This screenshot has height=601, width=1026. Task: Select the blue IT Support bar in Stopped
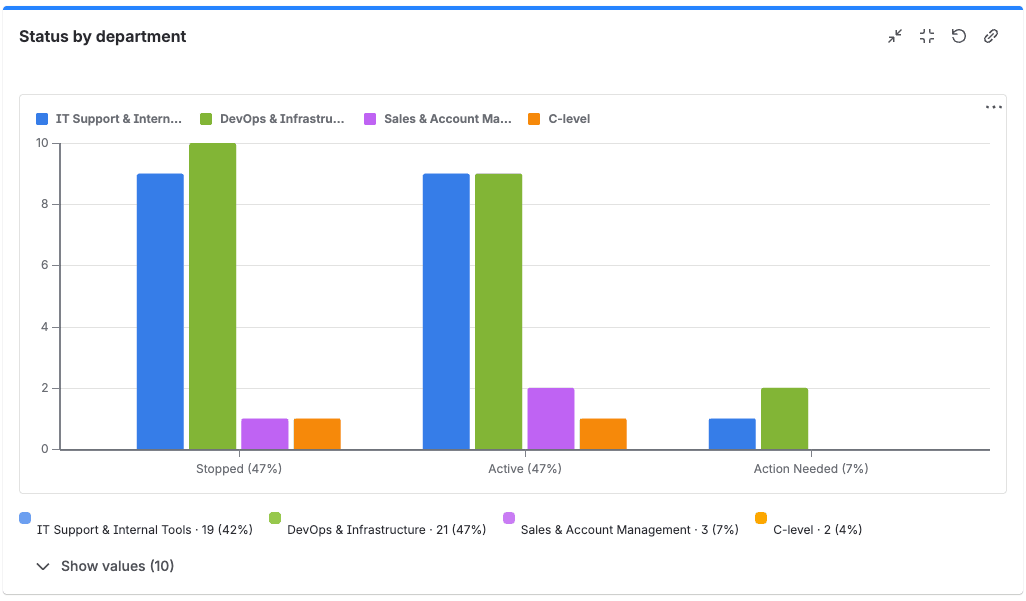point(160,312)
